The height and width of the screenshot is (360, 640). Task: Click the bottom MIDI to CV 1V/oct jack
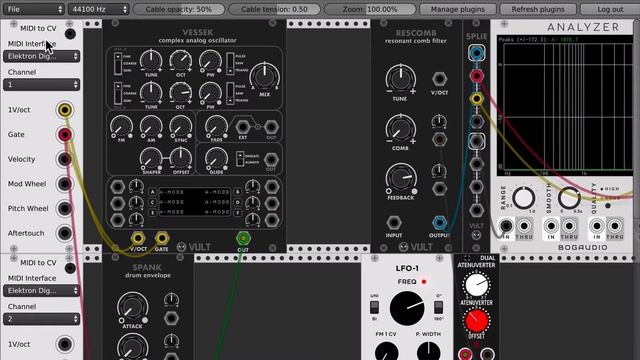click(x=64, y=344)
